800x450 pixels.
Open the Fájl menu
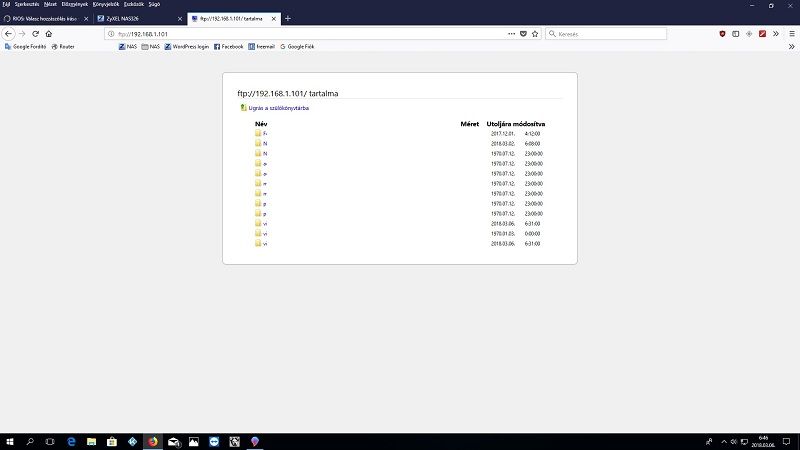pyautogui.click(x=6, y=4)
